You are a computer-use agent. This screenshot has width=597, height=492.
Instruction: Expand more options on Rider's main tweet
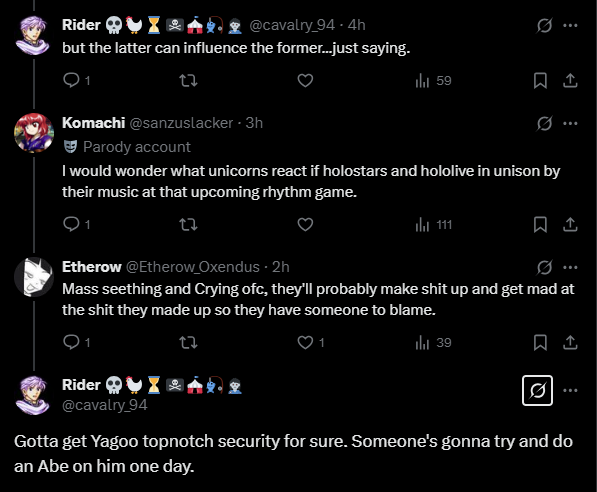pyautogui.click(x=570, y=390)
